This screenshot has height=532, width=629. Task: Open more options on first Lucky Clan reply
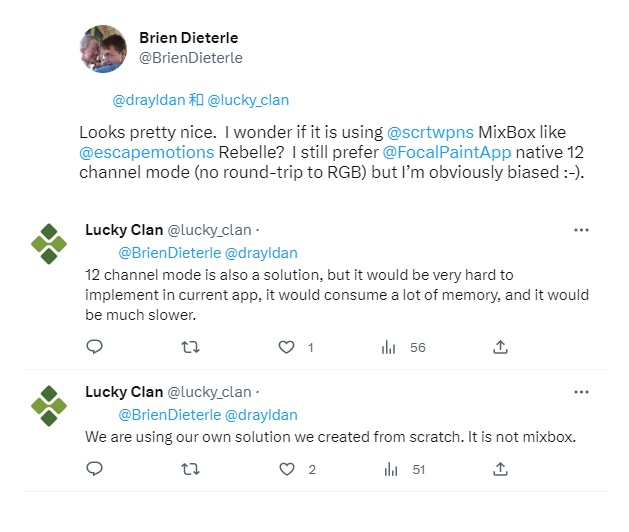click(581, 230)
